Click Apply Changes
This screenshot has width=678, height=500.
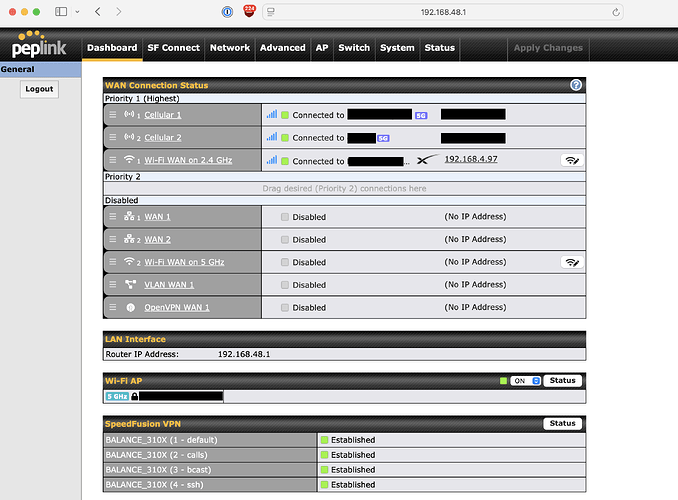(x=548, y=48)
